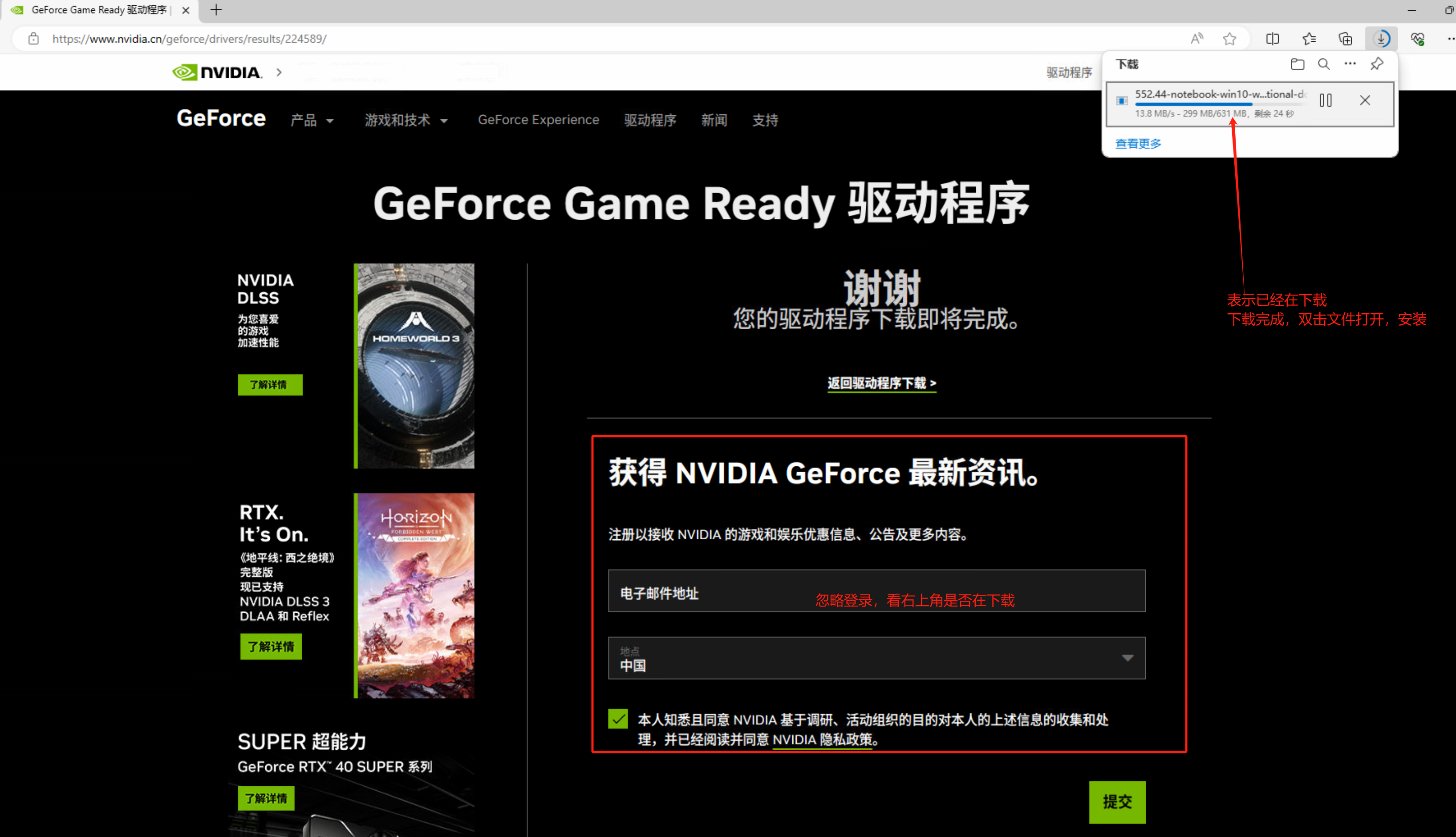Open the Horizon Forbidden West thumbnail

(x=414, y=595)
